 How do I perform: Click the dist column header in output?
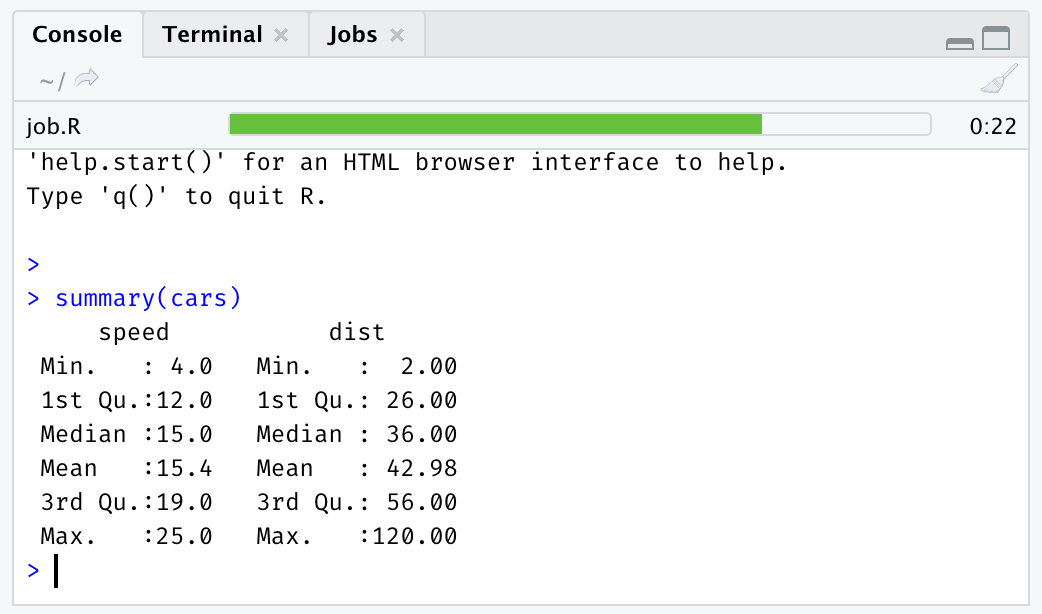(356, 332)
